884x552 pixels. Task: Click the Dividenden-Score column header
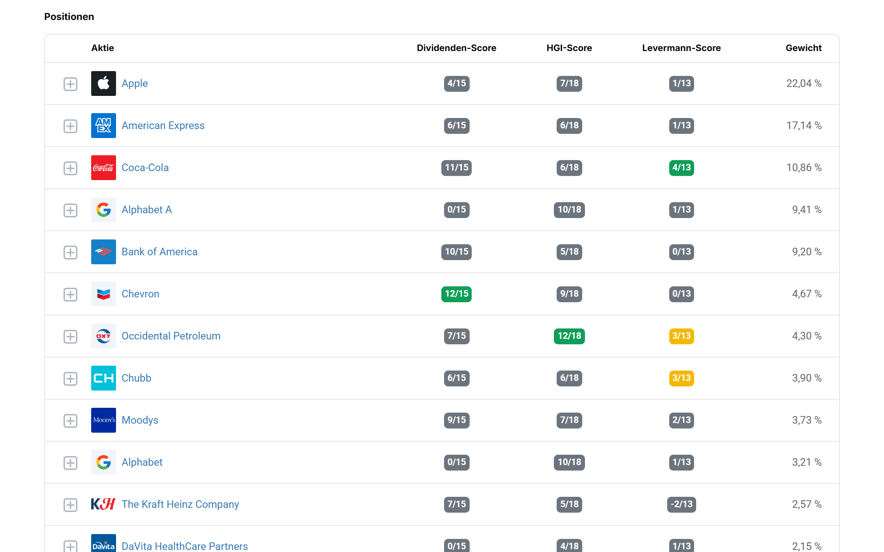click(x=457, y=48)
